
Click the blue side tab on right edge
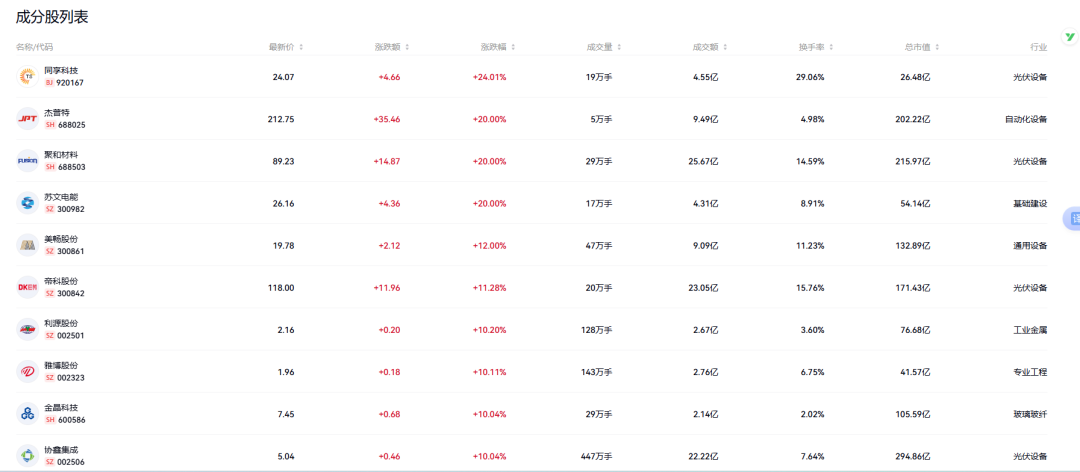[1075, 218]
